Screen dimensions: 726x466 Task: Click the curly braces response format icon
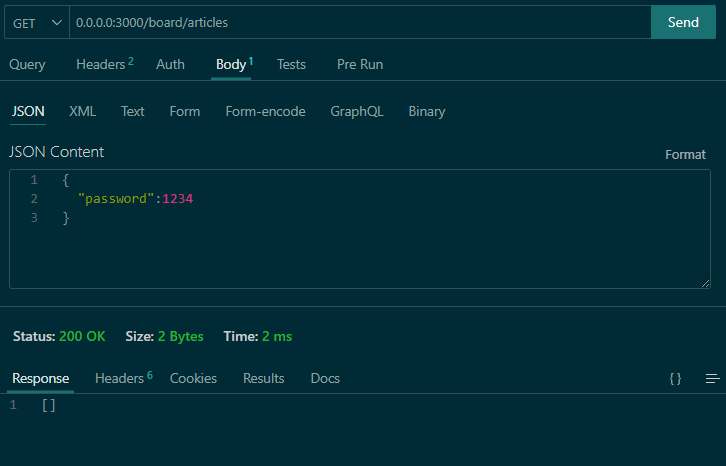(x=675, y=378)
